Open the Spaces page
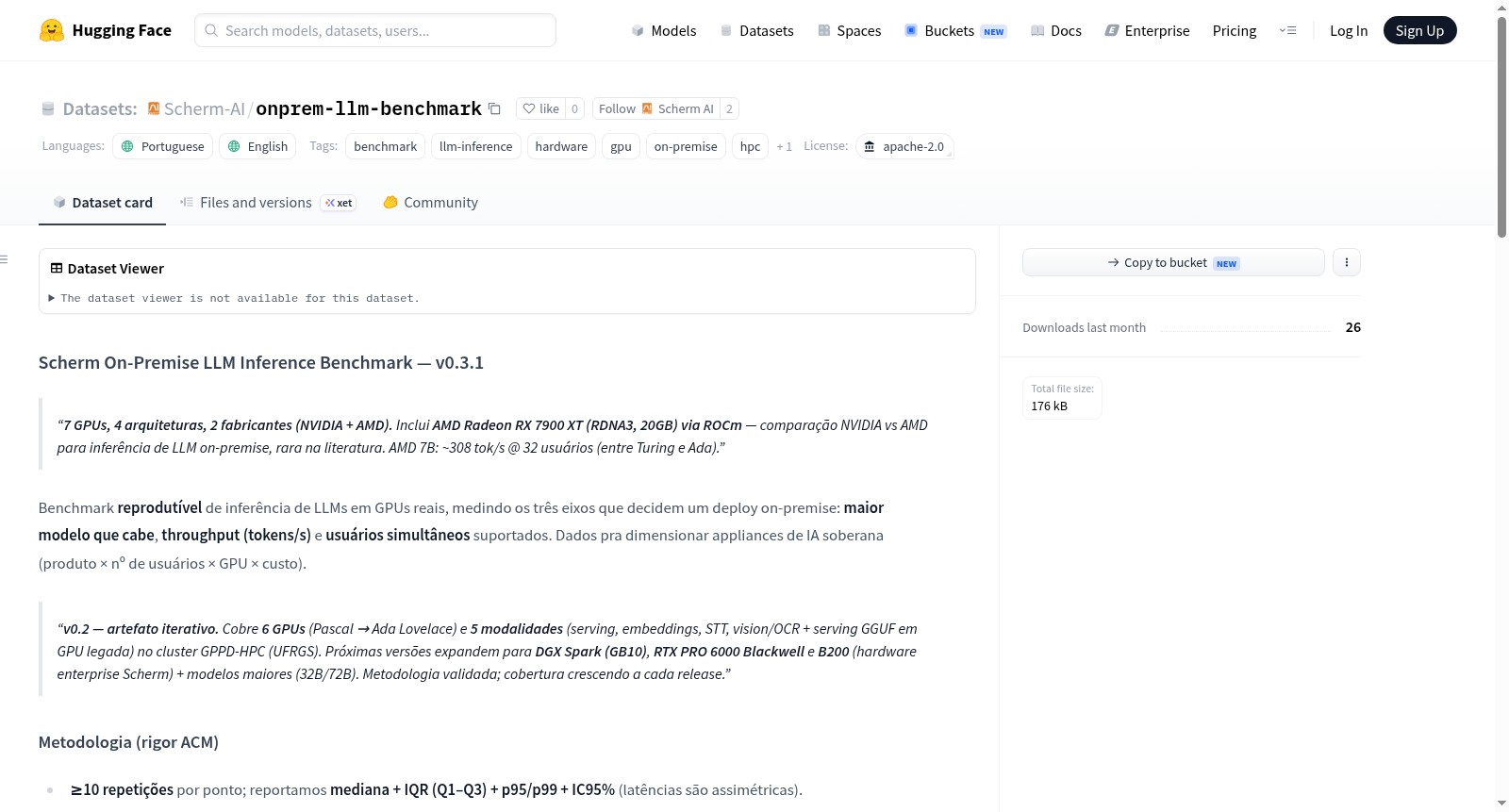1509x812 pixels. [x=850, y=30]
